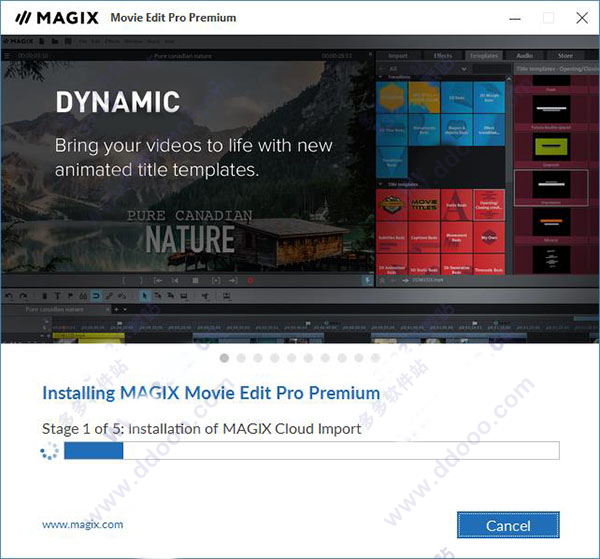Minimize the Movie Edit Pro Premium installer
The image size is (600, 559).
pos(515,18)
